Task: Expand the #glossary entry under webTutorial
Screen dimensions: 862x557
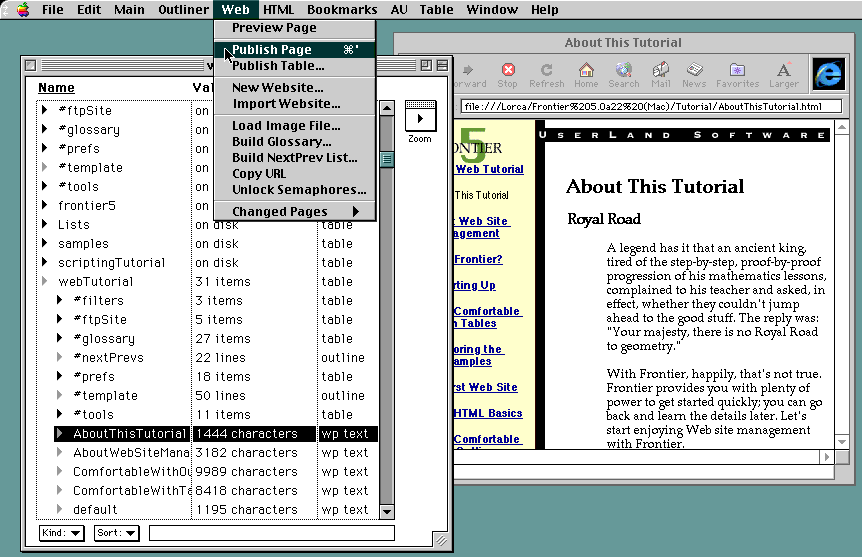Action: [60, 339]
